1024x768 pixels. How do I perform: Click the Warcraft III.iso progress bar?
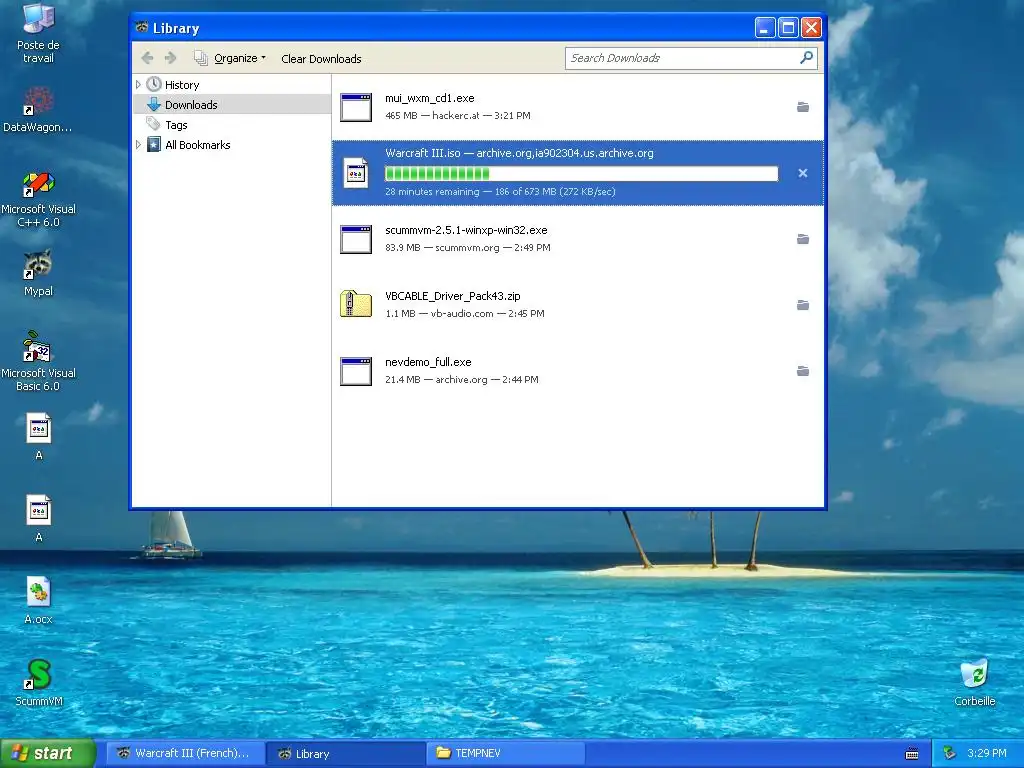(x=581, y=173)
